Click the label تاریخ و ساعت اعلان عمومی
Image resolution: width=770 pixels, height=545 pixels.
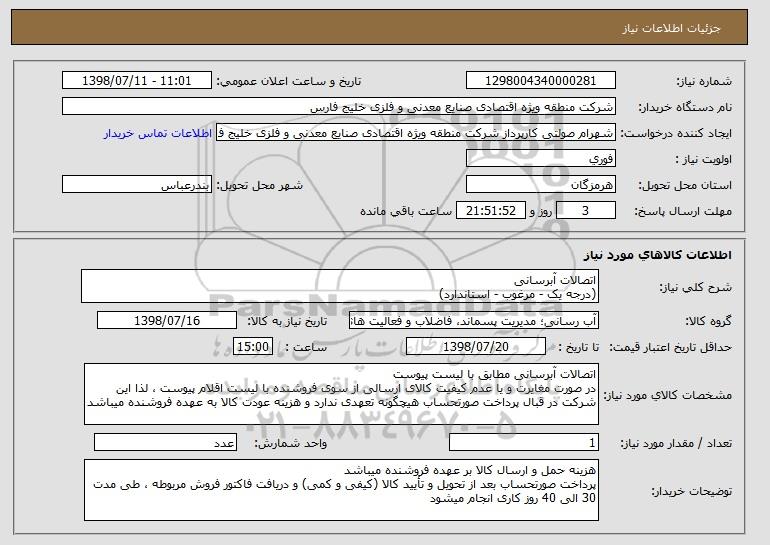(x=289, y=82)
